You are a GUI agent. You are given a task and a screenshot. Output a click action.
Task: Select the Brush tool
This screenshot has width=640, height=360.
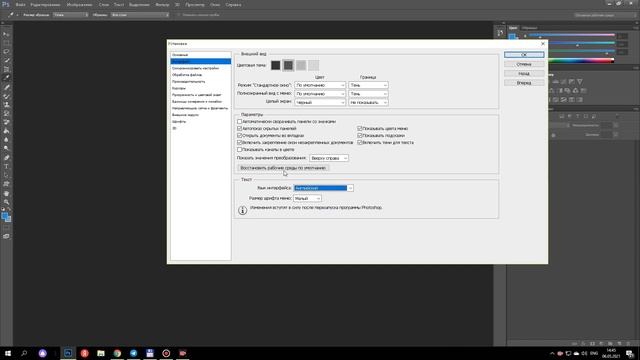[6, 96]
